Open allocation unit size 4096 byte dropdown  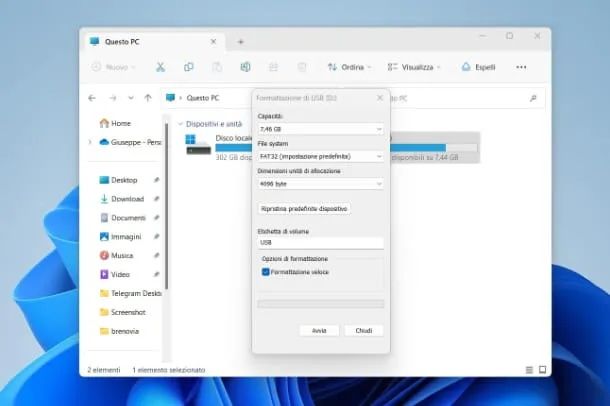(x=321, y=184)
